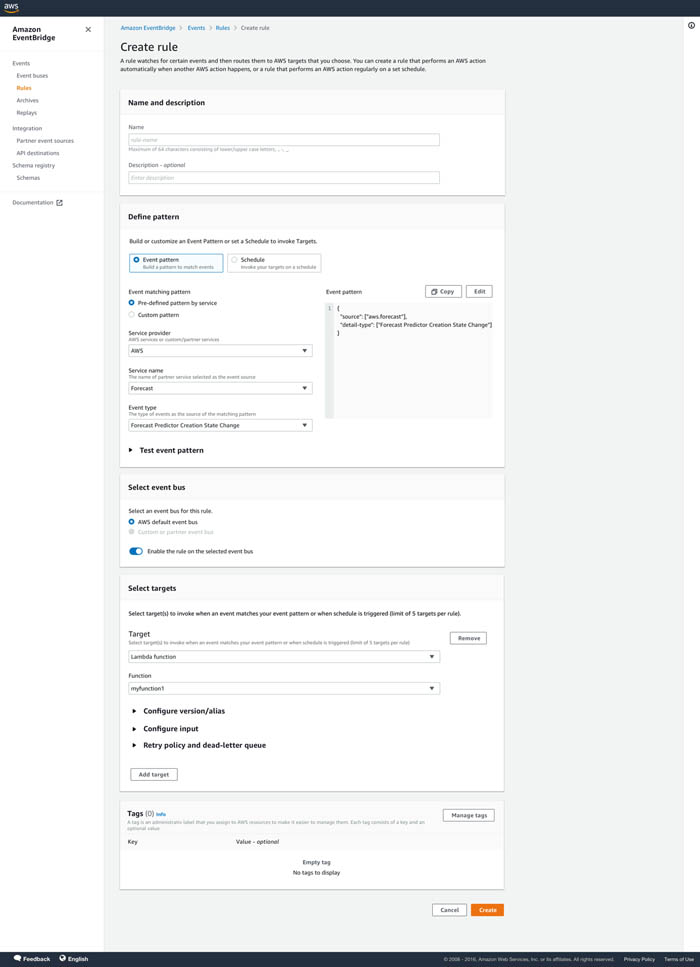Select the Event pattern option
This screenshot has height=967, width=700.
pos(176,263)
